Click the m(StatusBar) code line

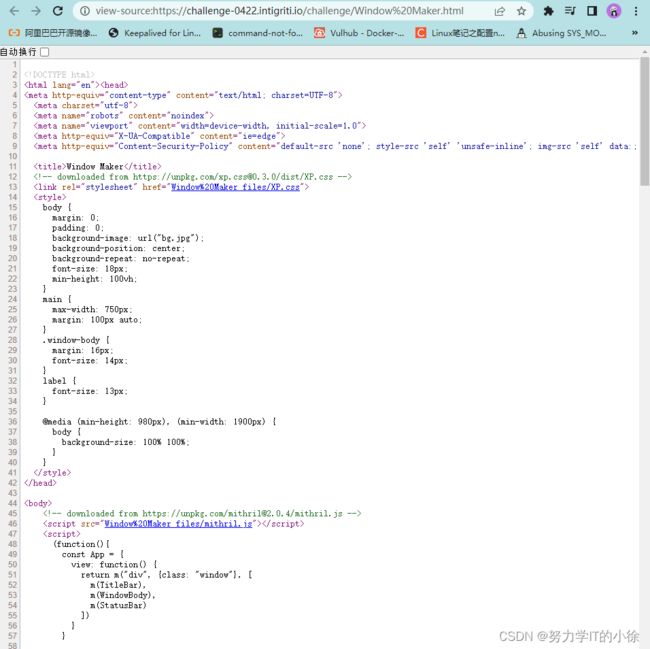pyautogui.click(x=118, y=605)
